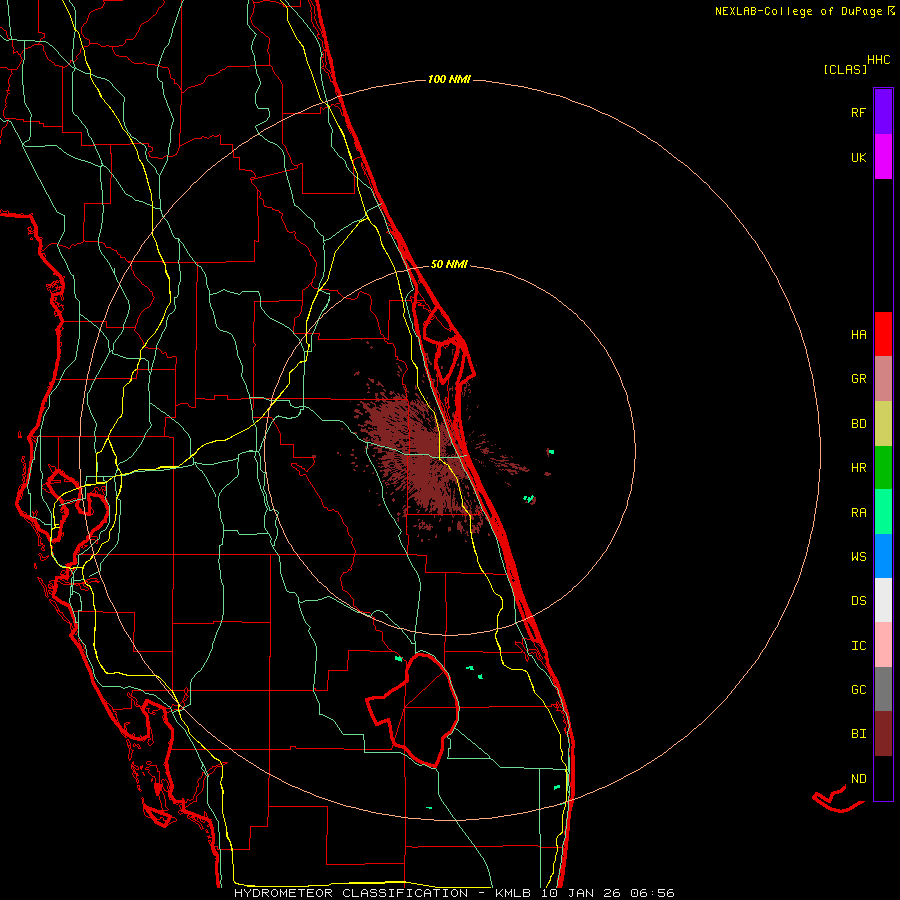
Task: Click the GC legend label
Action: tap(858, 690)
